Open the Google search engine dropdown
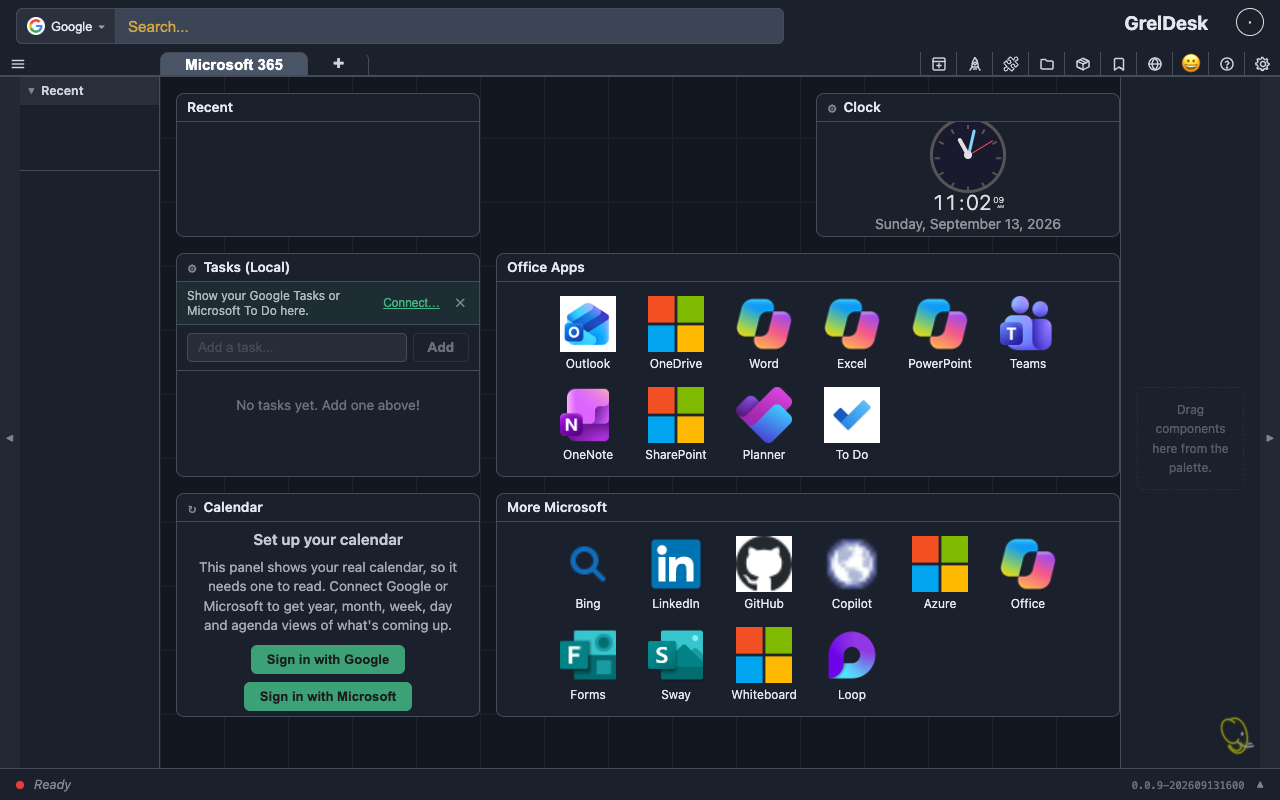 (66, 26)
